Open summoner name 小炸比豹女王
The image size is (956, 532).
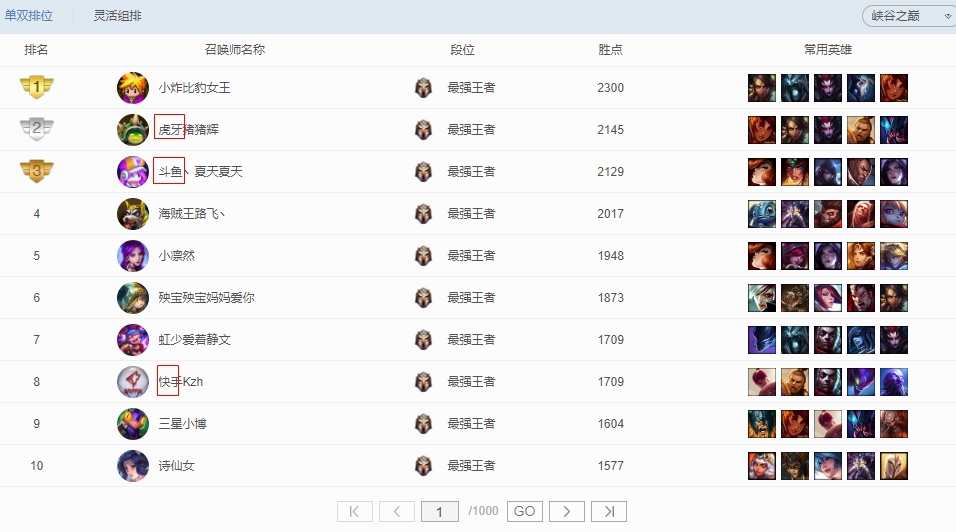pos(194,88)
